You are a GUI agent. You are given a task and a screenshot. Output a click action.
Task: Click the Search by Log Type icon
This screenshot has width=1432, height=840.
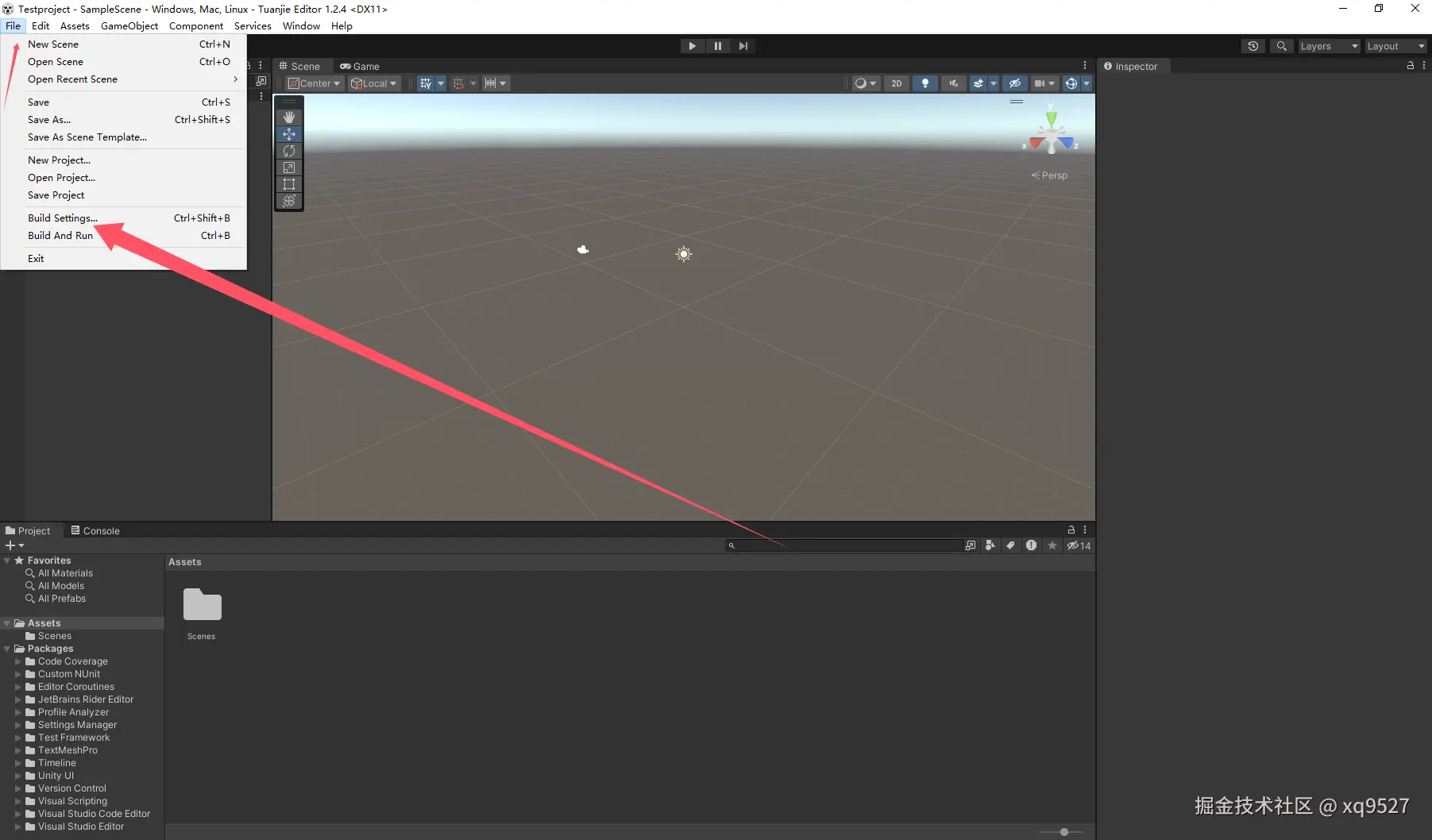pyautogui.click(x=1031, y=545)
